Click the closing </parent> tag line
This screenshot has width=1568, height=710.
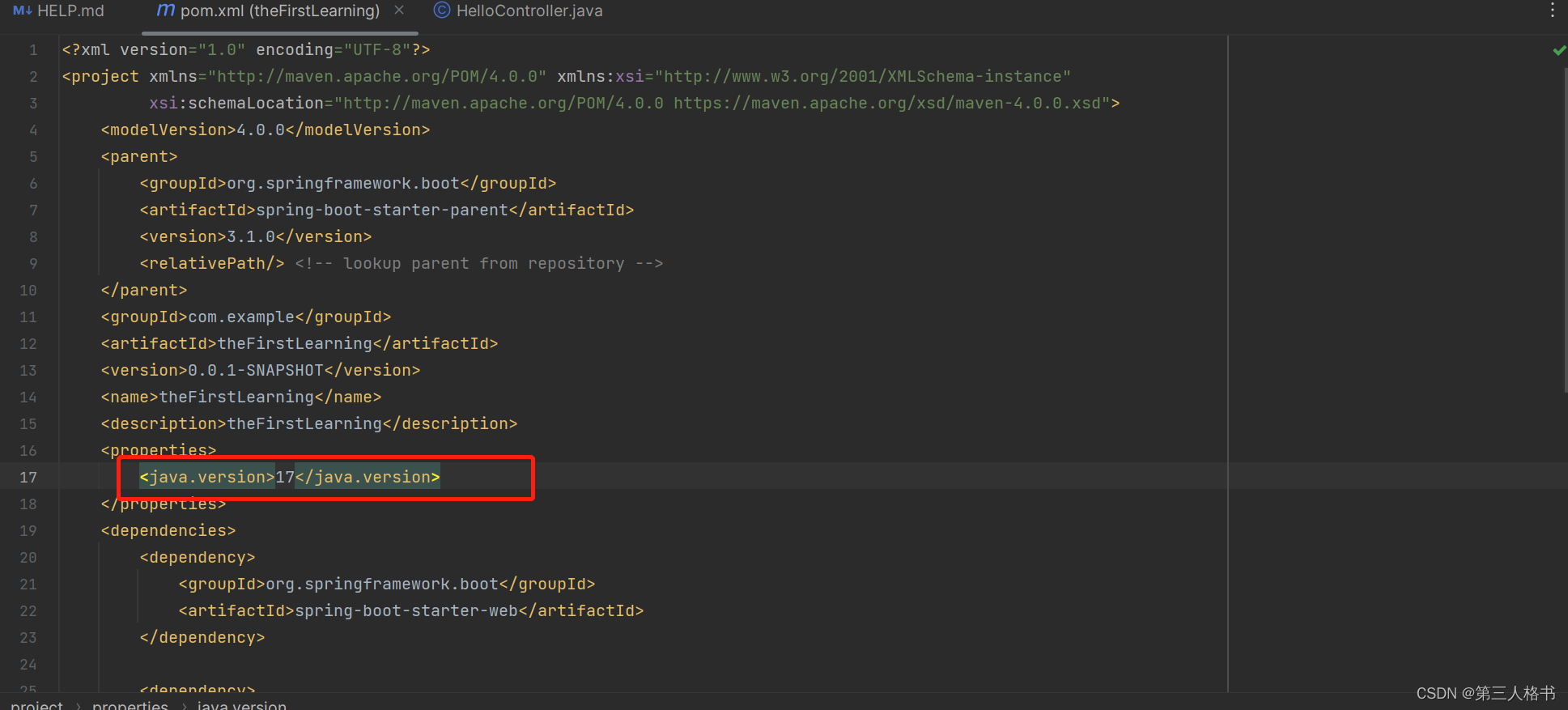(x=144, y=290)
